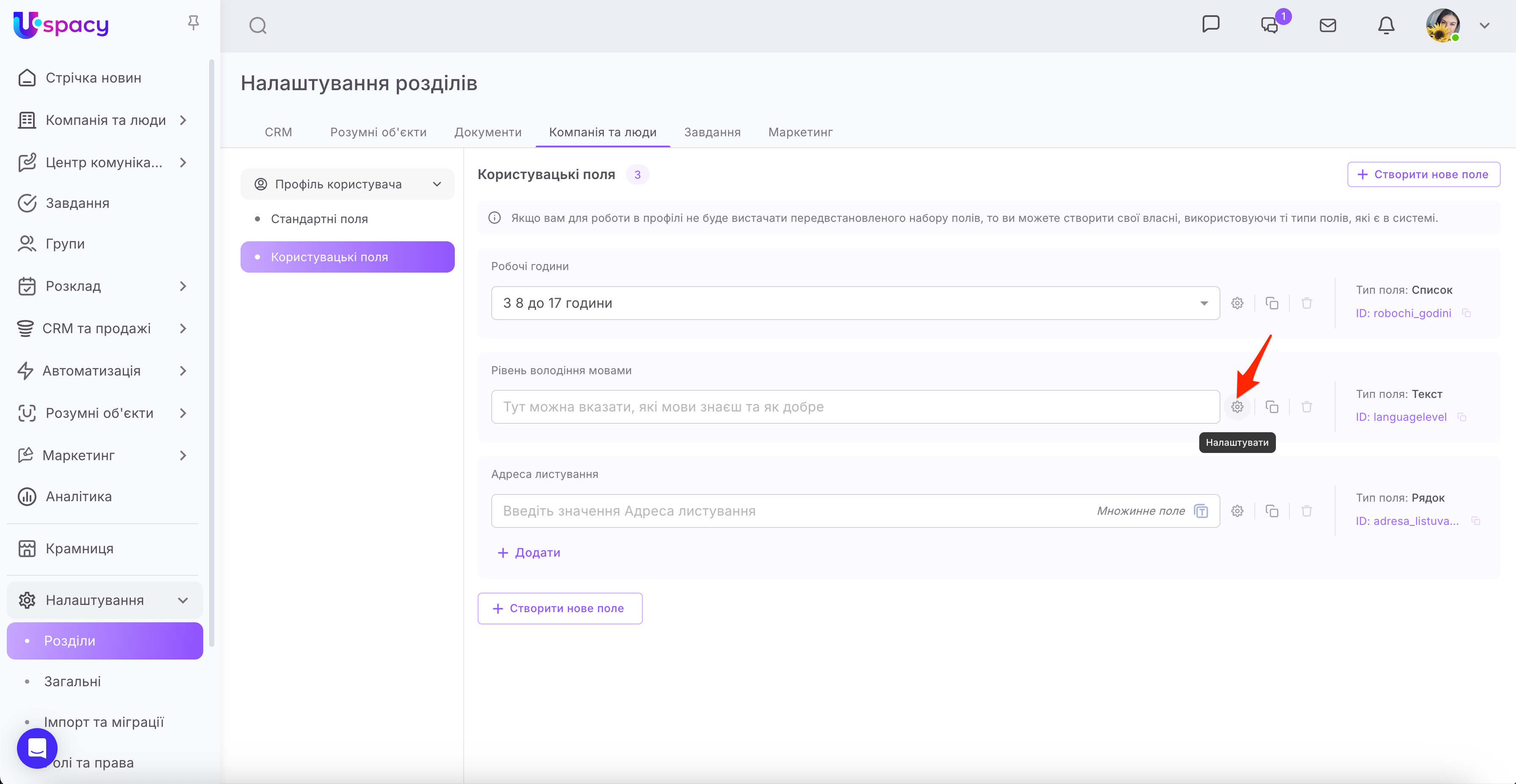1516x784 pixels.
Task: Switch to the Розумні об'єкти tab
Action: [x=378, y=132]
